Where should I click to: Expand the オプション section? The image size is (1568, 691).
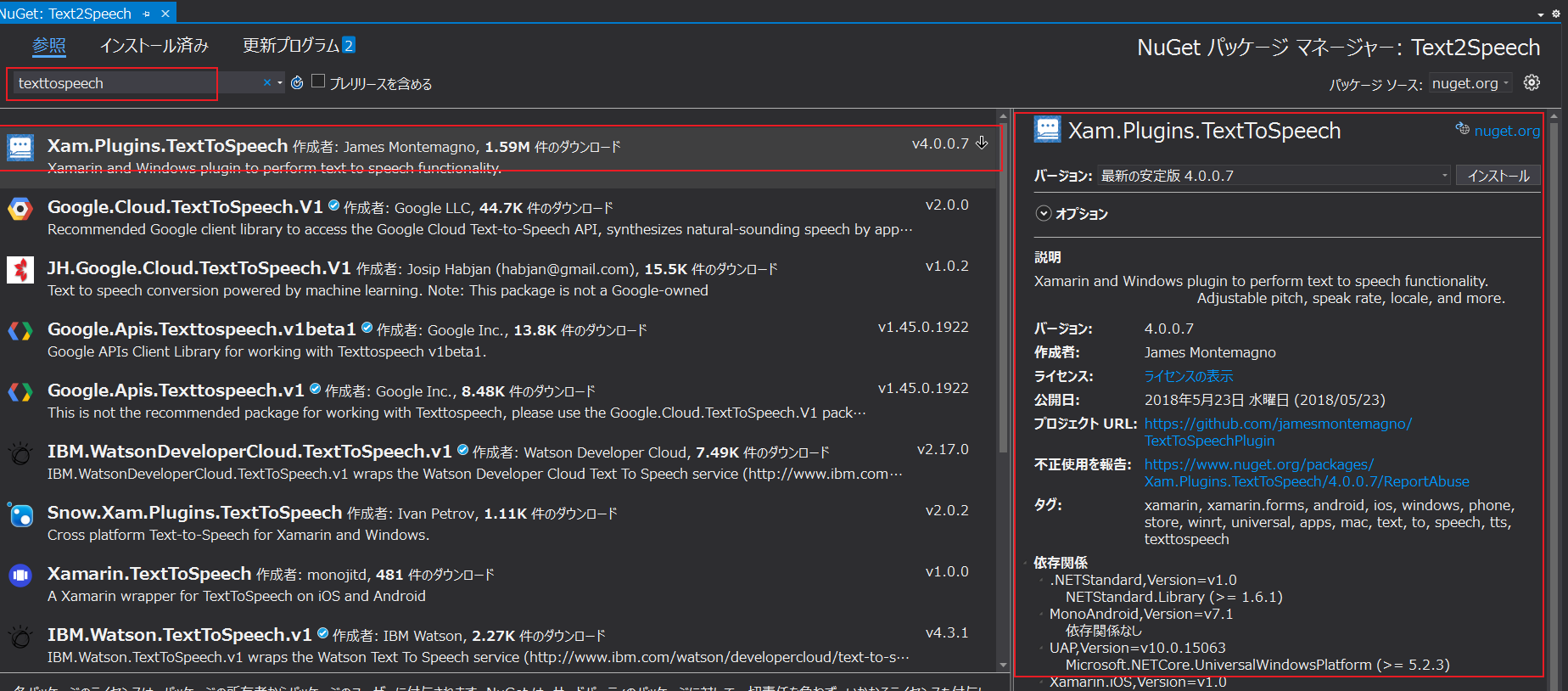(1044, 214)
